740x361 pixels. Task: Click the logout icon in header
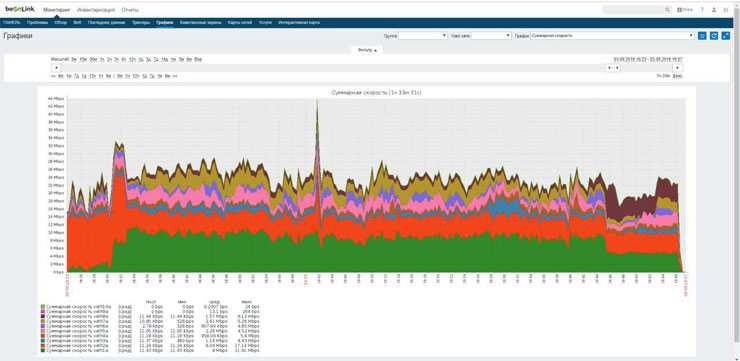click(x=726, y=9)
